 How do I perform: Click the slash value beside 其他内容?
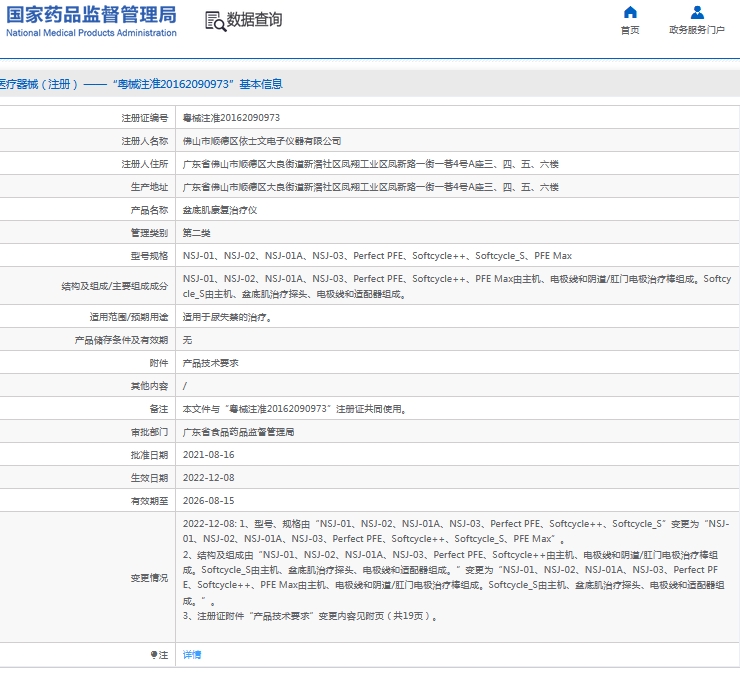185,386
